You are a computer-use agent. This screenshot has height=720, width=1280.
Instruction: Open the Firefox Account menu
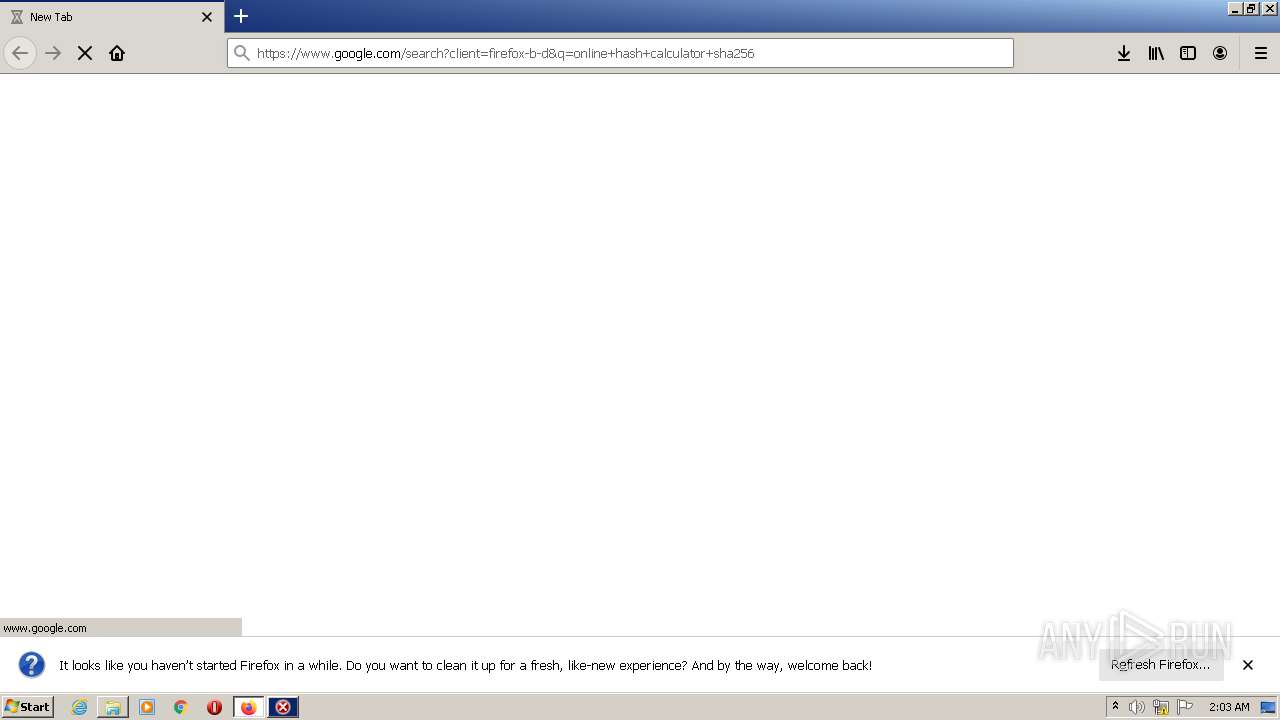pyautogui.click(x=1220, y=53)
